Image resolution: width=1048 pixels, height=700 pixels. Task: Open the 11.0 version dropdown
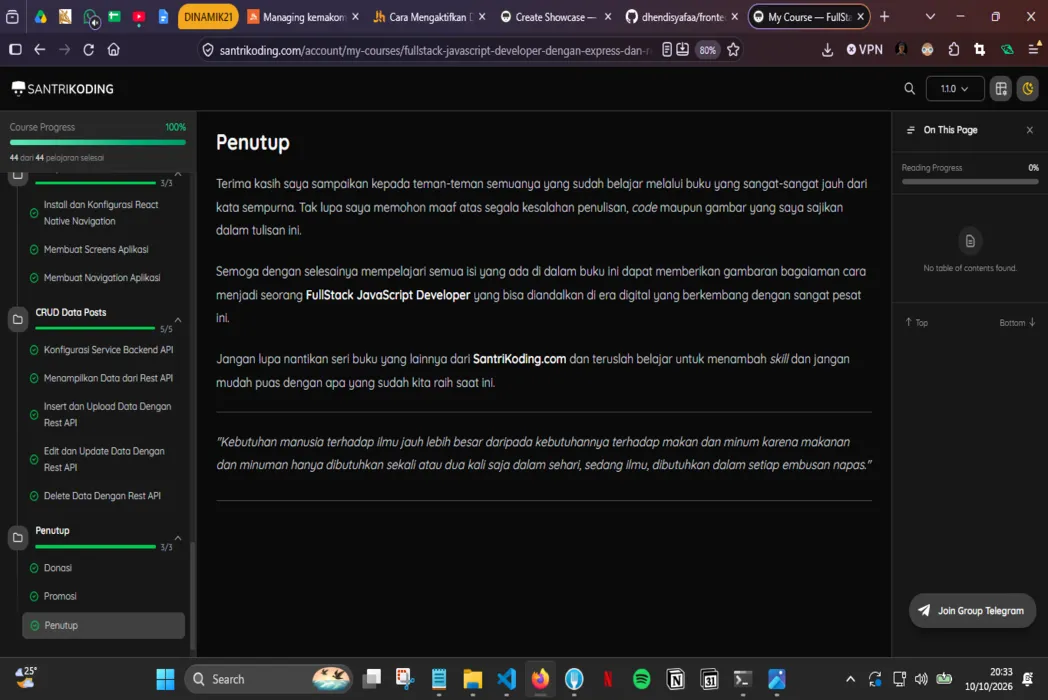pyautogui.click(x=954, y=89)
